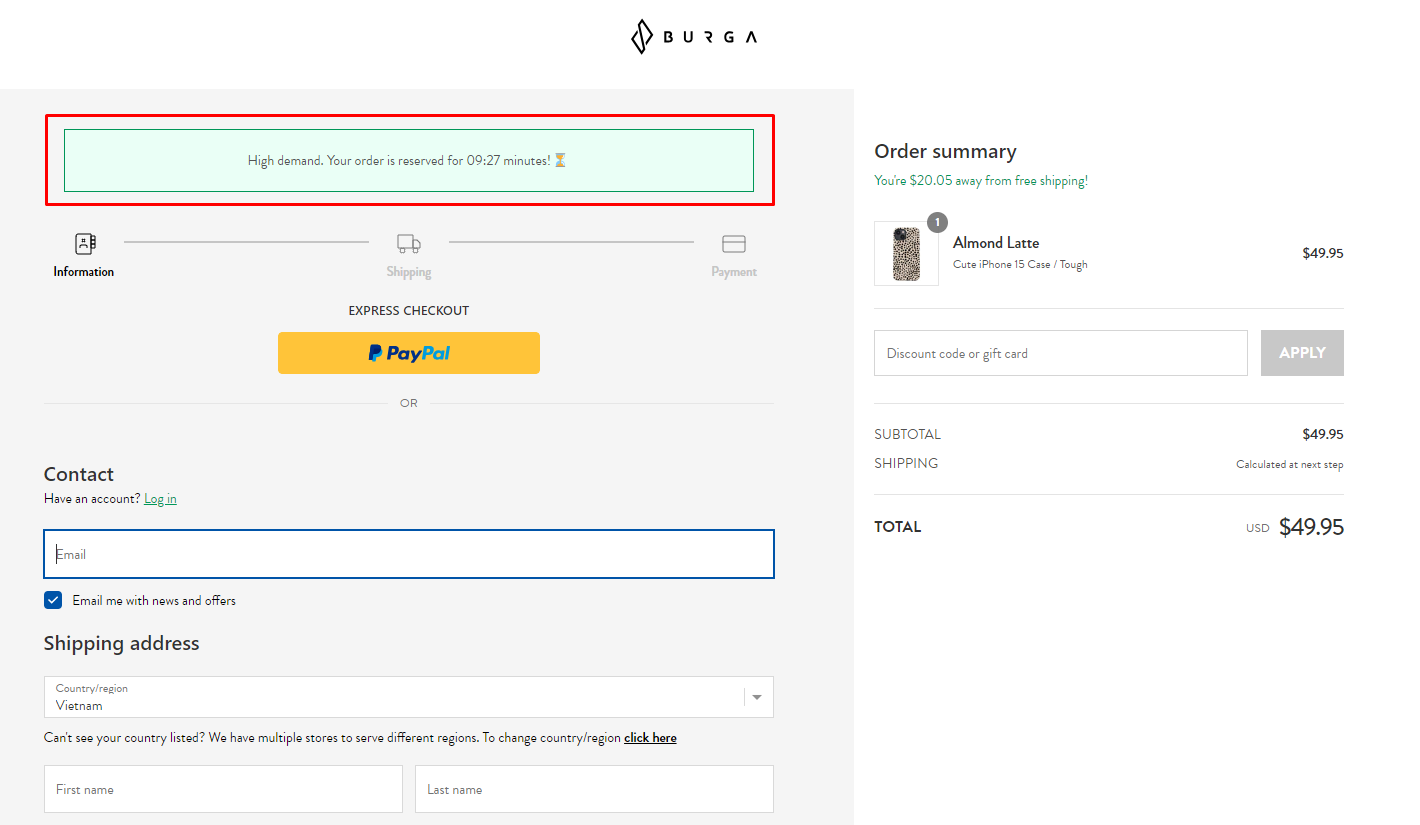Click the Information step label
1420x825 pixels.
click(x=84, y=272)
